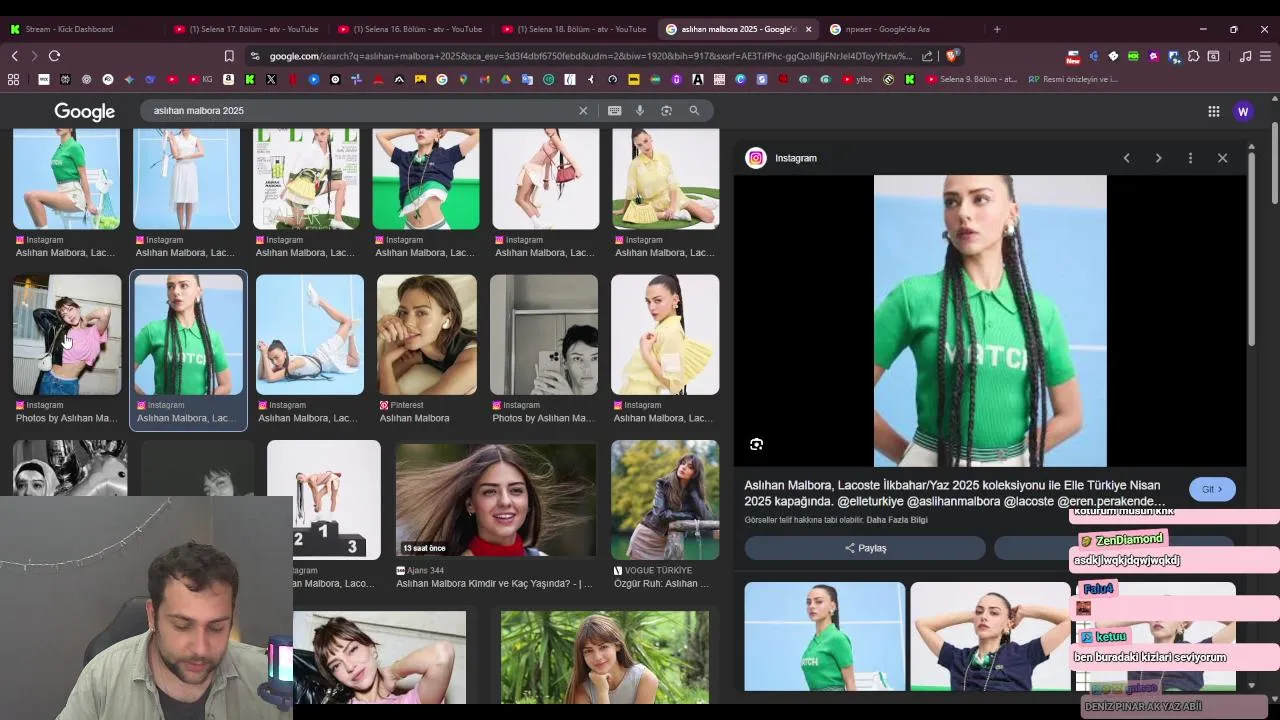
Task: Search by image with the Google Lens icon
Action: tap(666, 111)
